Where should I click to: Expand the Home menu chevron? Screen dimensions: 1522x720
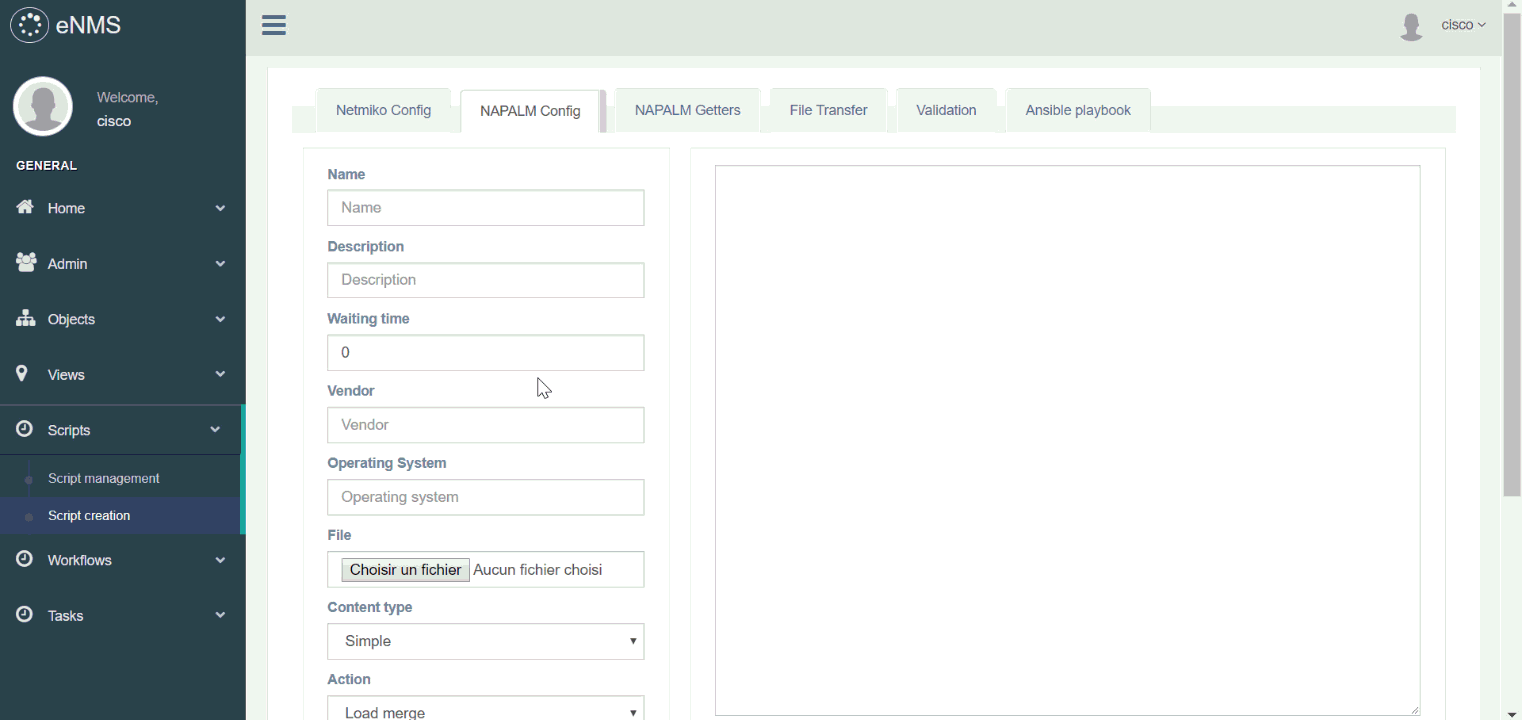click(x=220, y=208)
